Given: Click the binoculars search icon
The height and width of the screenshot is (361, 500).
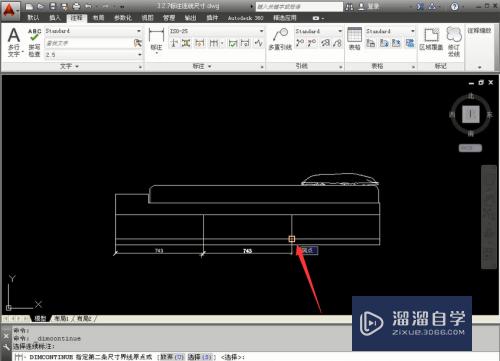Looking at the screenshot, I should (349, 6).
